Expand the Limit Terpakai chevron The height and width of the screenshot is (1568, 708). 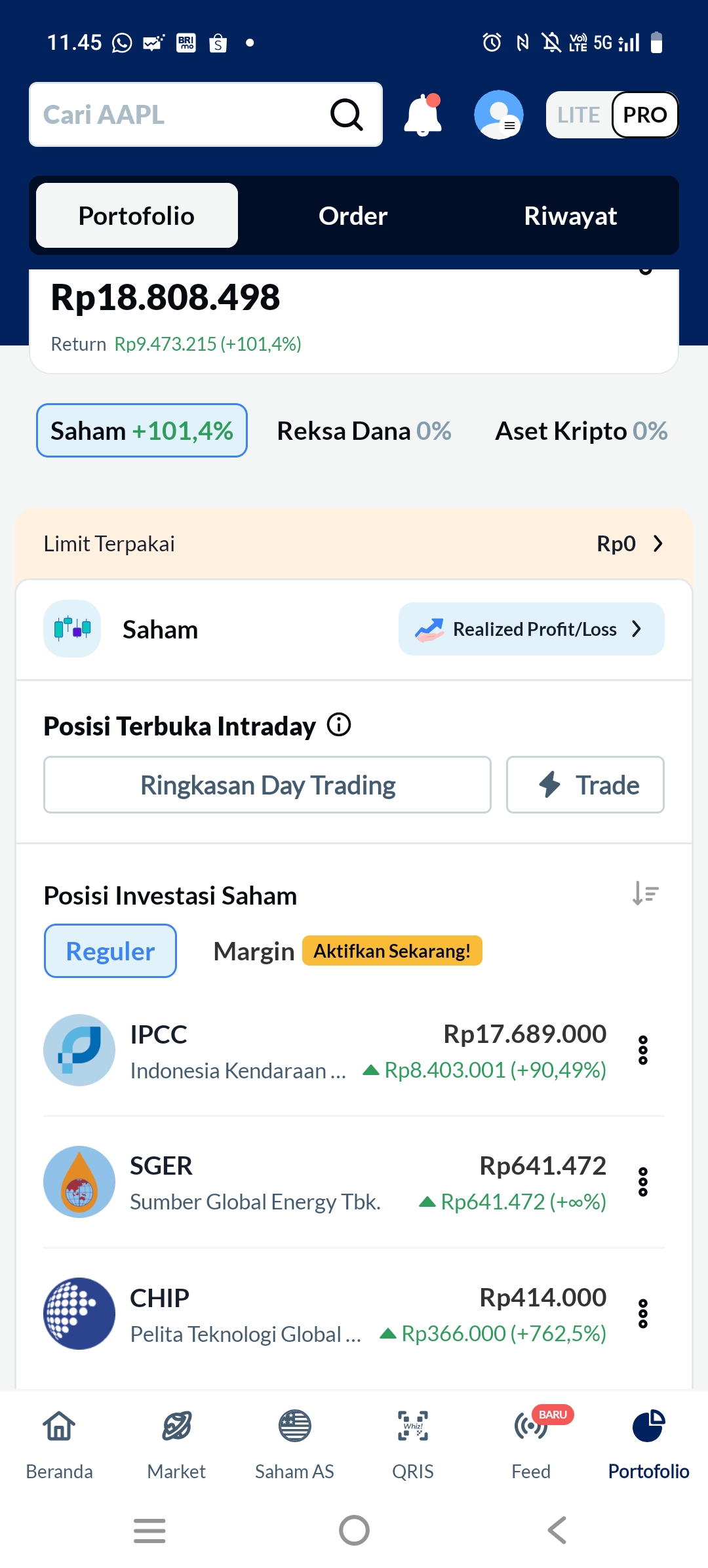pos(658,543)
